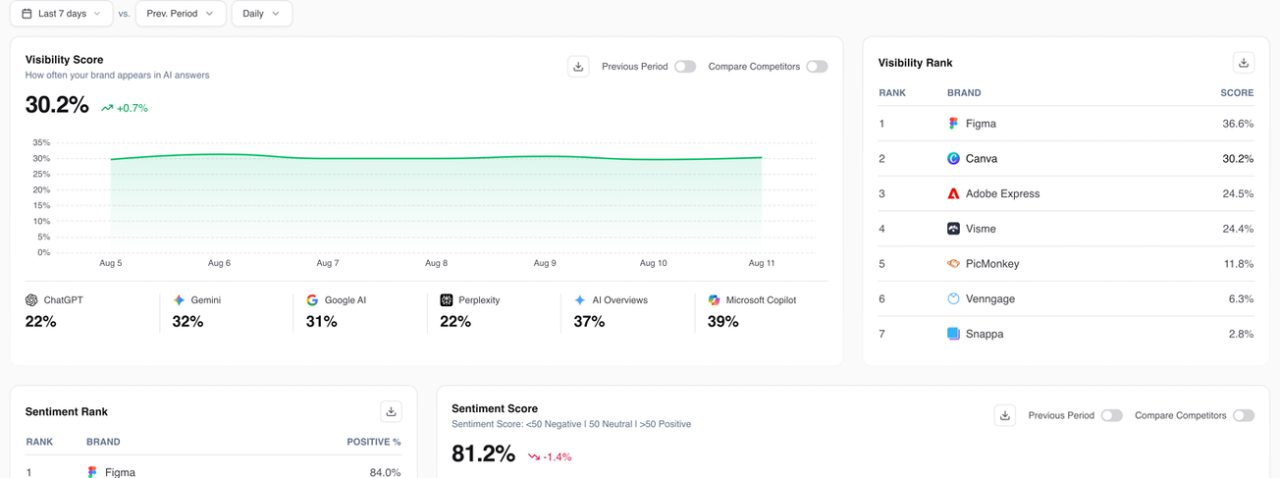The width and height of the screenshot is (1280, 478).
Task: Sort by POSITIVE % column header
Action: click(x=374, y=442)
